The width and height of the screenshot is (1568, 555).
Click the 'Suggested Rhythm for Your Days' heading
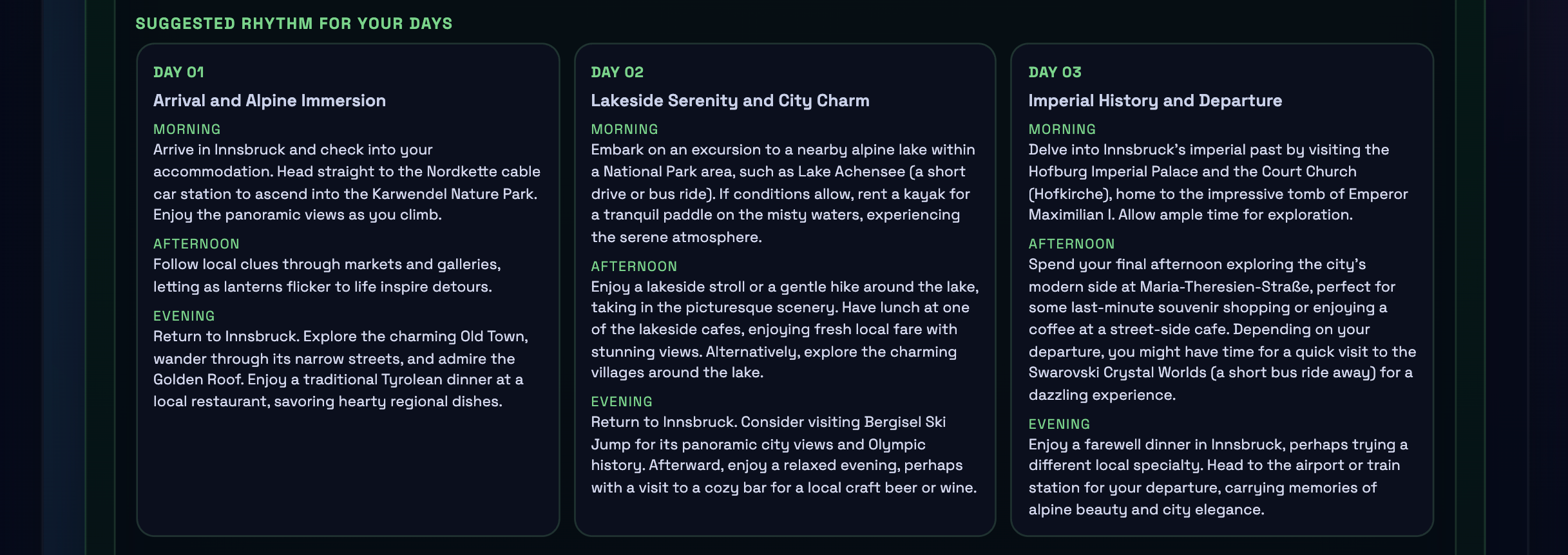pos(294,24)
